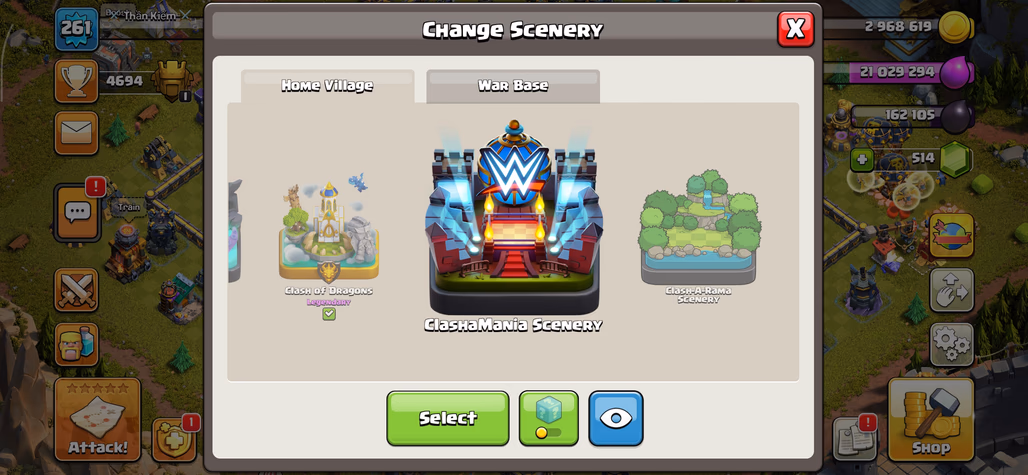
Task: Toggle the random scenery dice switch
Action: tap(549, 418)
